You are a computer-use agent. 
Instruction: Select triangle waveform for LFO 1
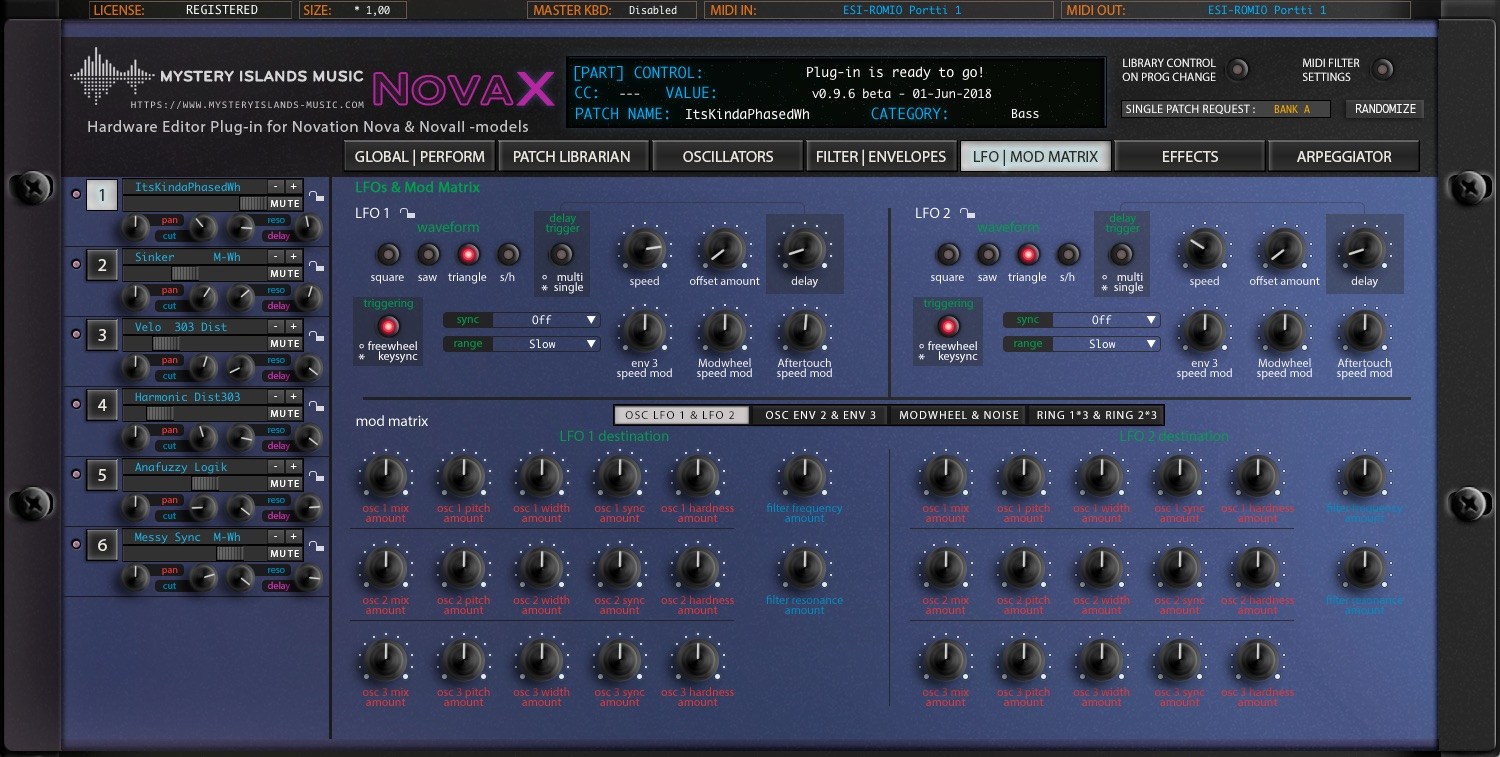(467, 255)
